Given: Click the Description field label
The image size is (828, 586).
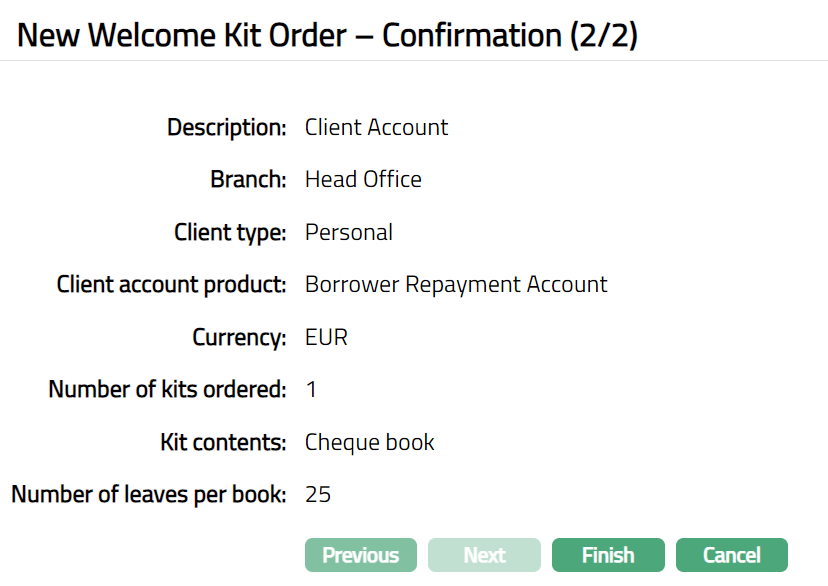Looking at the screenshot, I should (x=227, y=128).
